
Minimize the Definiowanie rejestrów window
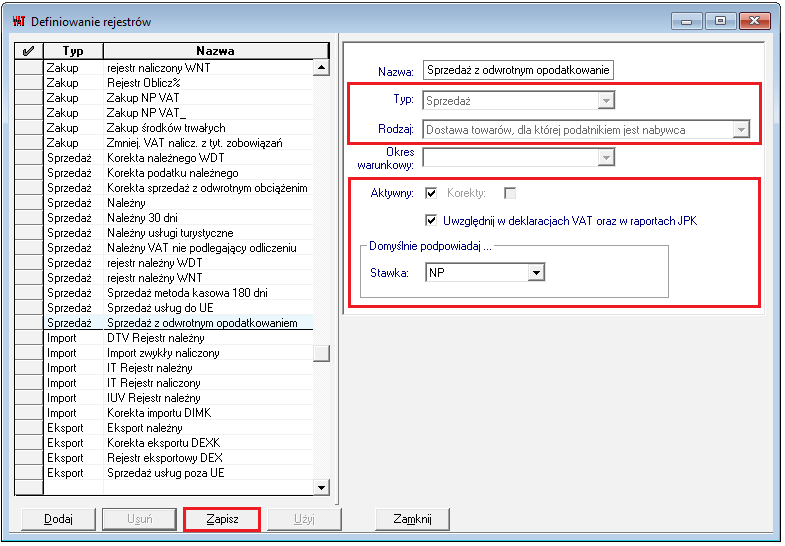686,22
